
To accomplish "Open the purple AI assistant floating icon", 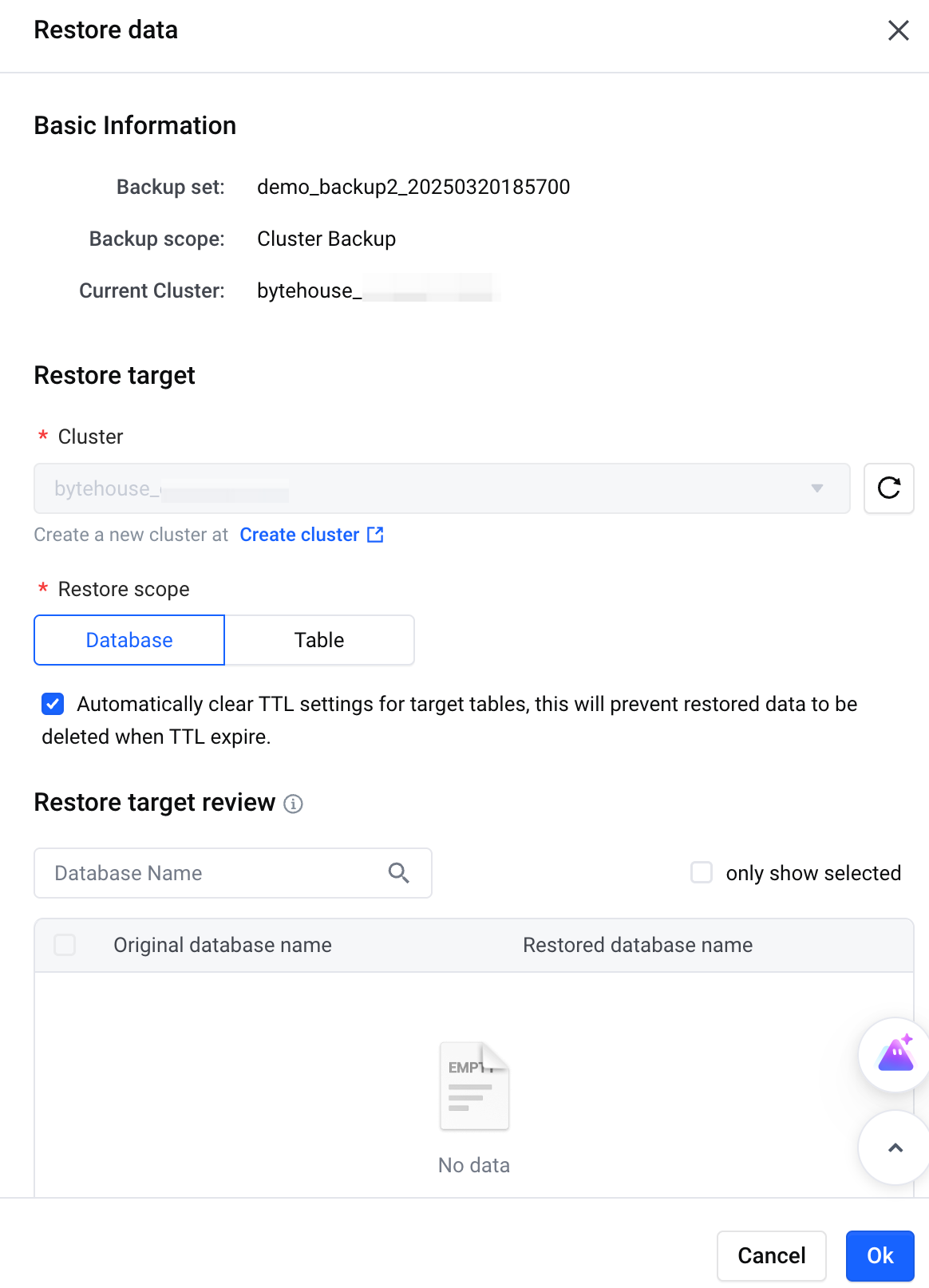I will (x=895, y=1054).
